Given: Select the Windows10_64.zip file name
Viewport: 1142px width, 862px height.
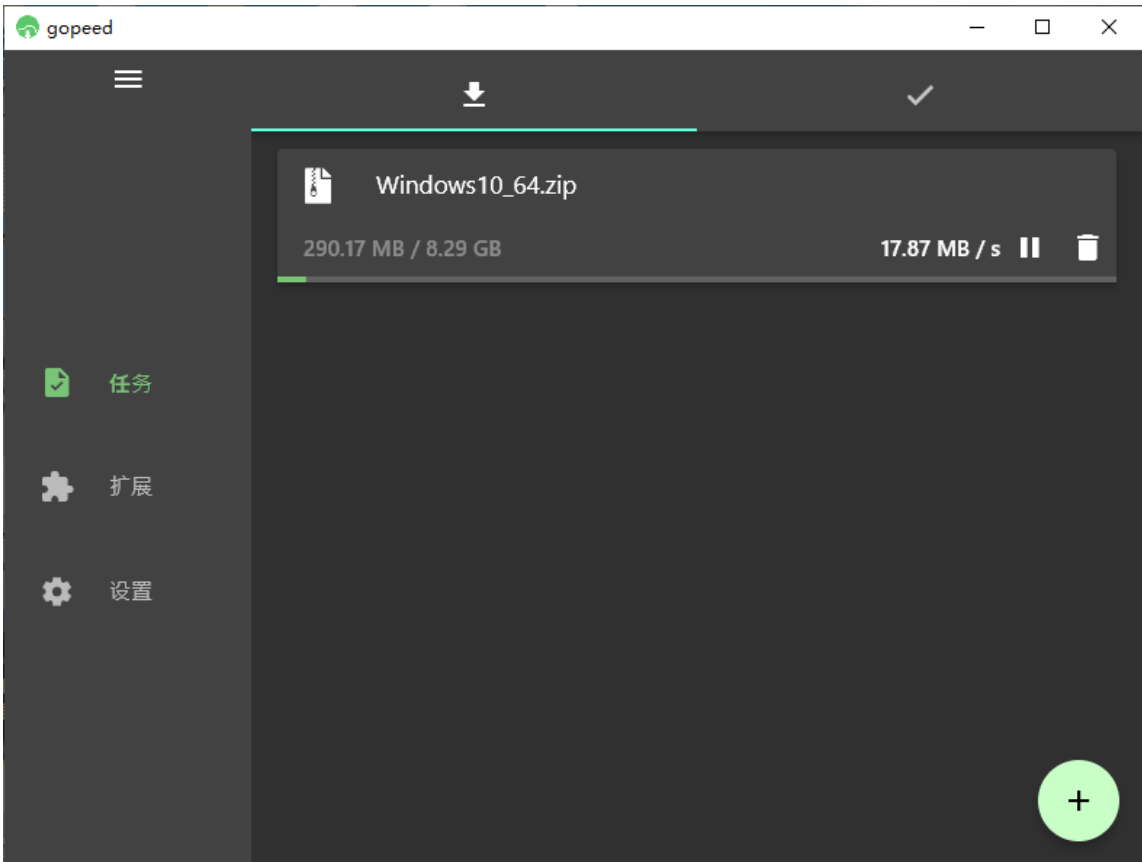Looking at the screenshot, I should click(476, 185).
